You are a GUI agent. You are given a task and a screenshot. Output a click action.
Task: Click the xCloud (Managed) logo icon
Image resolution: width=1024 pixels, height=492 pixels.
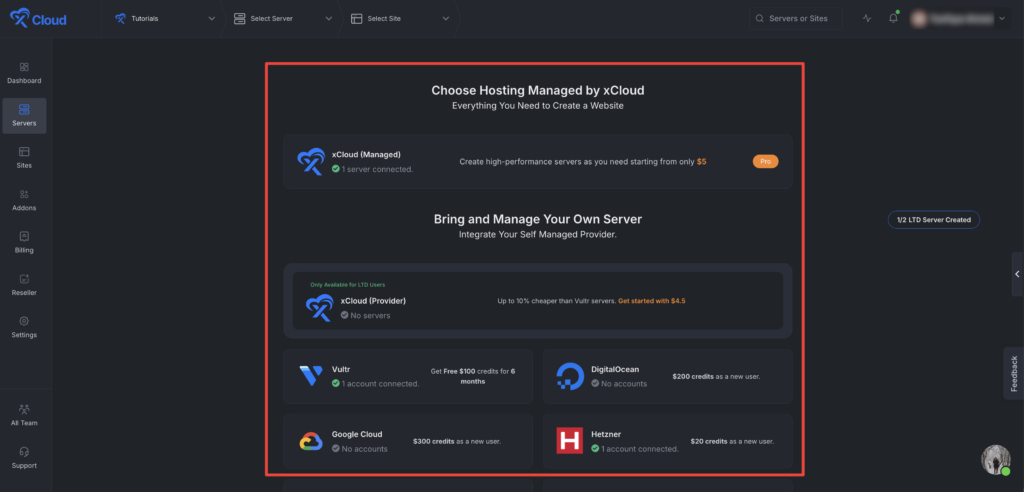311,161
